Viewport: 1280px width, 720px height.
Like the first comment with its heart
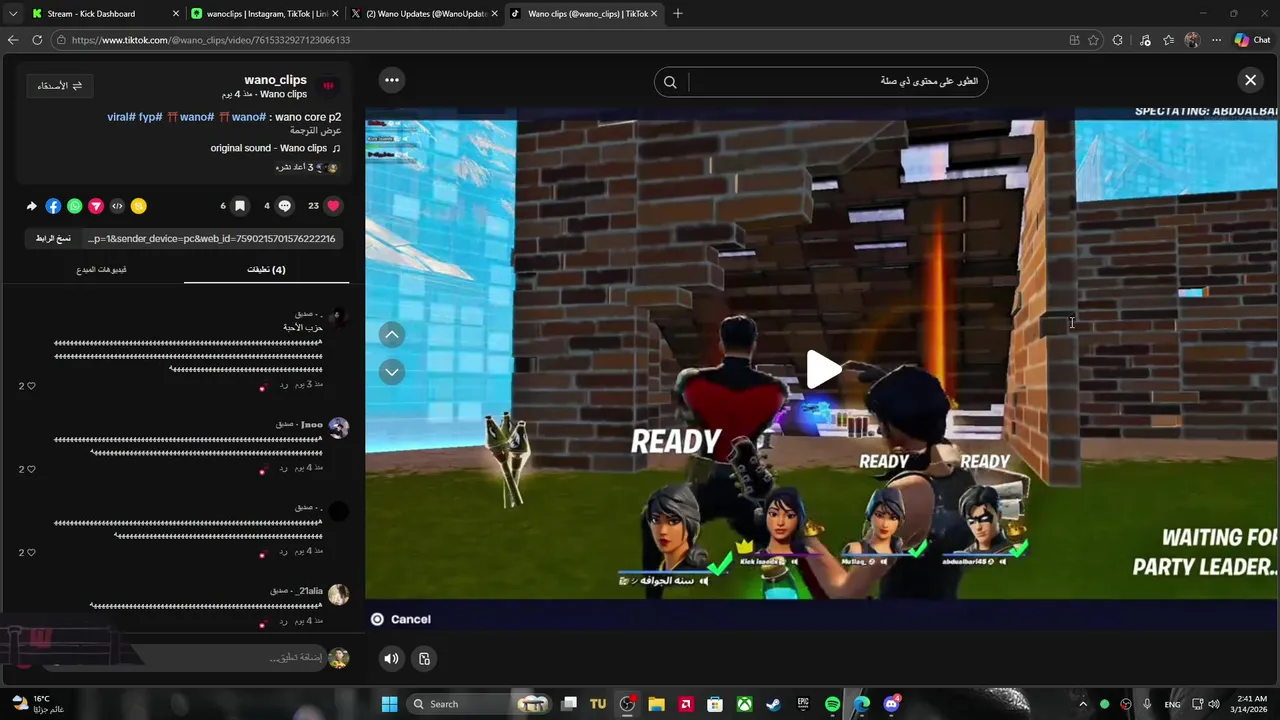click(31, 386)
